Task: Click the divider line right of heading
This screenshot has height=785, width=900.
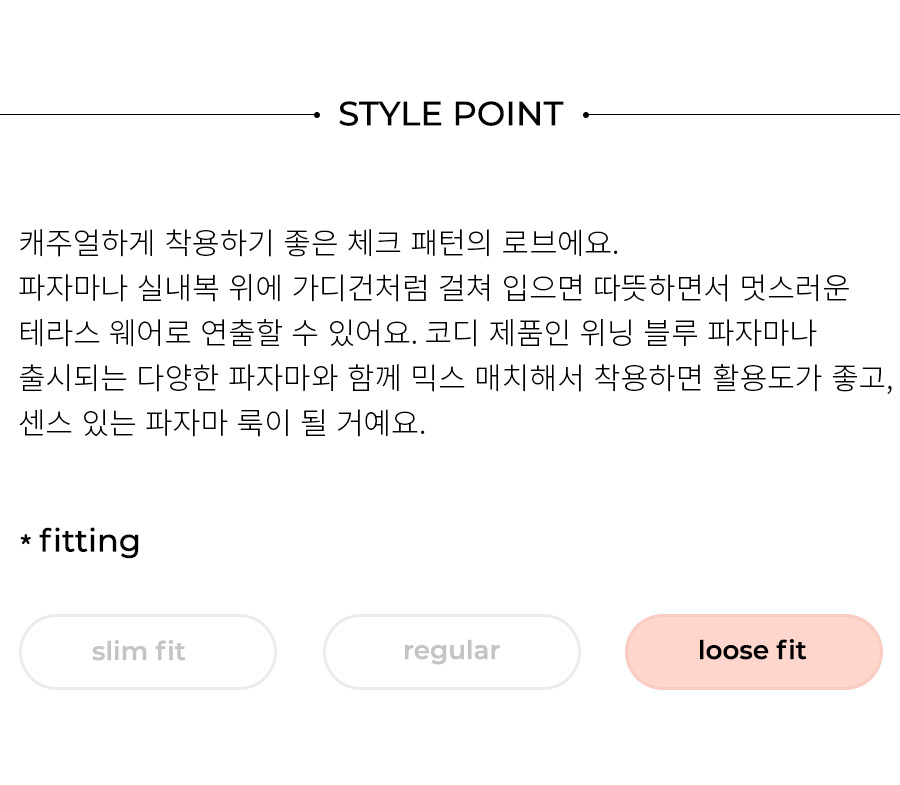Action: pos(744,115)
